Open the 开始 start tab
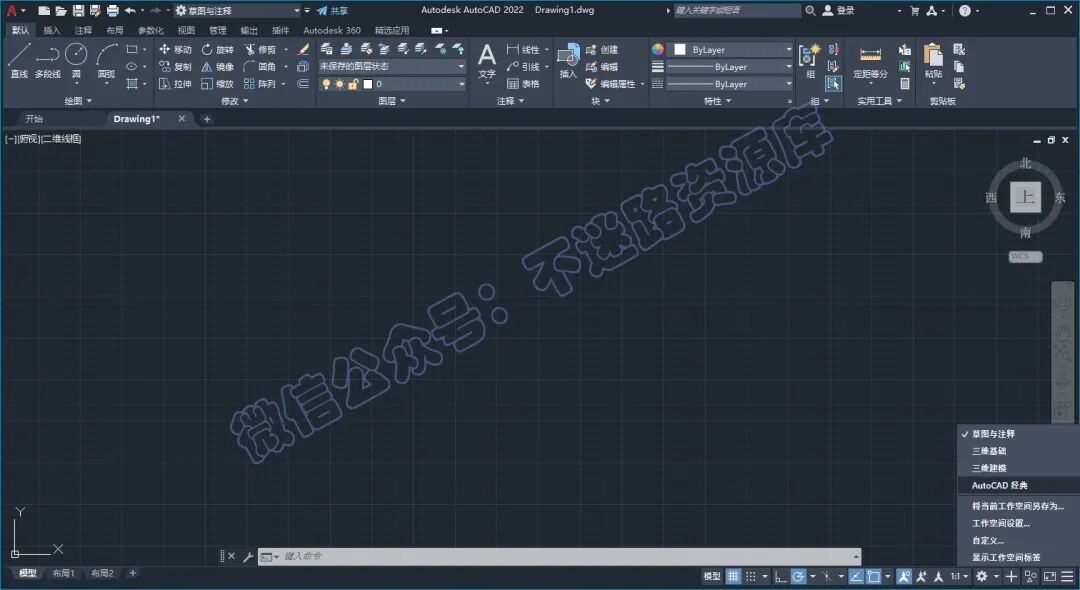 pos(34,118)
